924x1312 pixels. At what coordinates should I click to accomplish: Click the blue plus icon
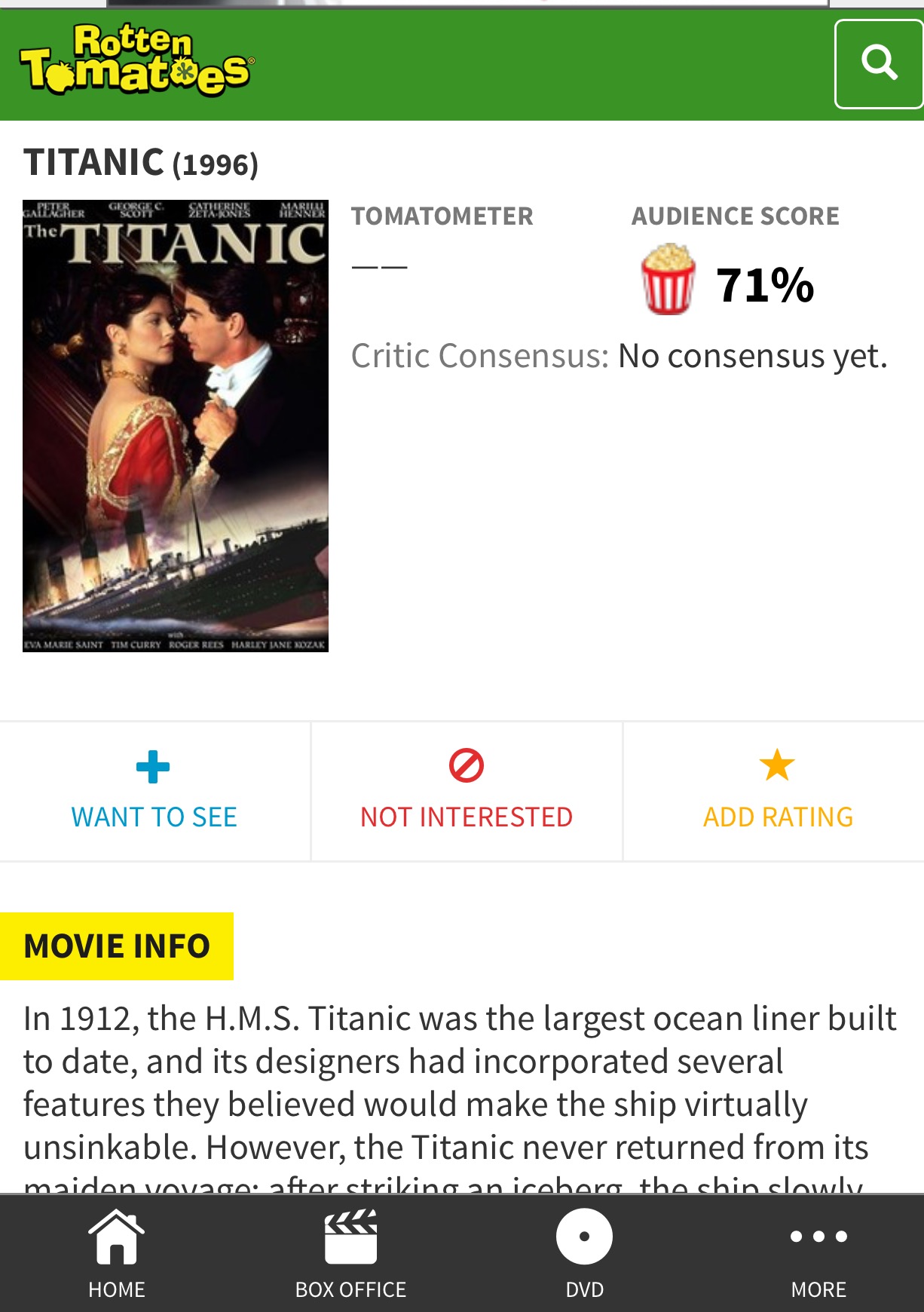pyautogui.click(x=153, y=768)
